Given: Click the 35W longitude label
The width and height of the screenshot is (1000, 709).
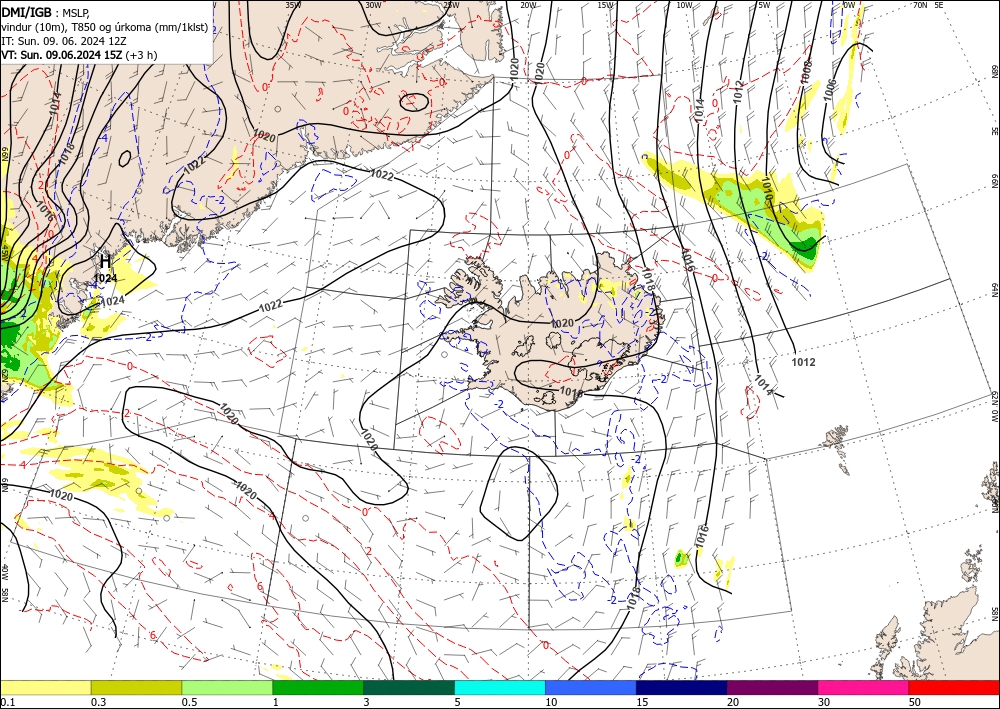Looking at the screenshot, I should [x=293, y=5].
